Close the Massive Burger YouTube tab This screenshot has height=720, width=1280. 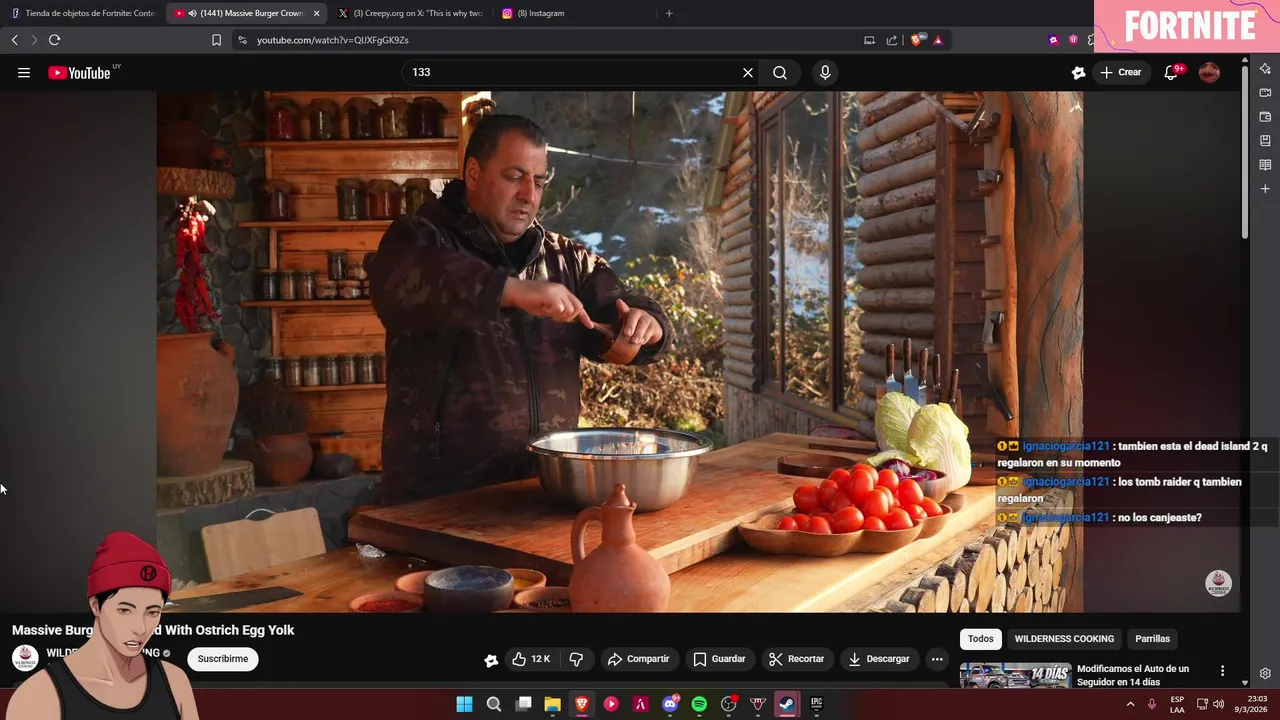point(316,13)
